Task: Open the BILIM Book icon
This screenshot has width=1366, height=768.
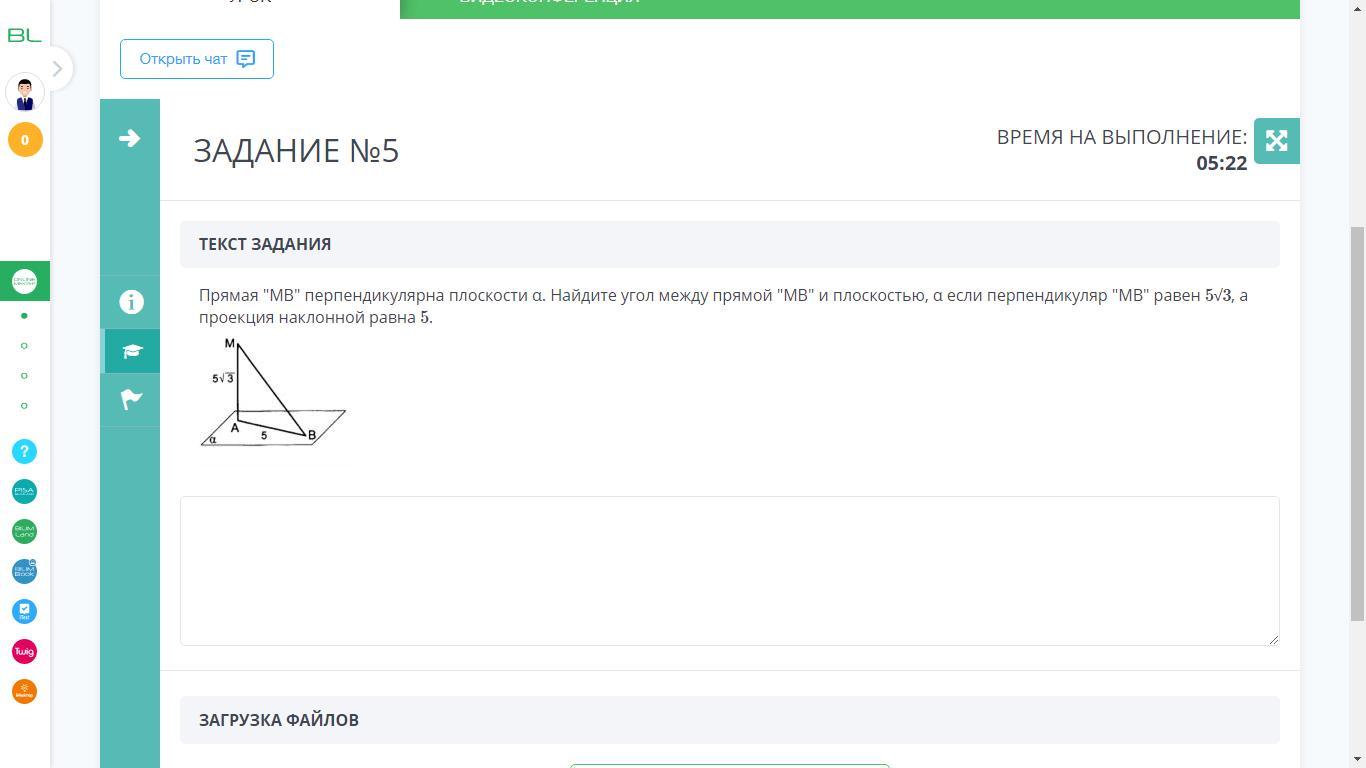Action: [x=24, y=572]
